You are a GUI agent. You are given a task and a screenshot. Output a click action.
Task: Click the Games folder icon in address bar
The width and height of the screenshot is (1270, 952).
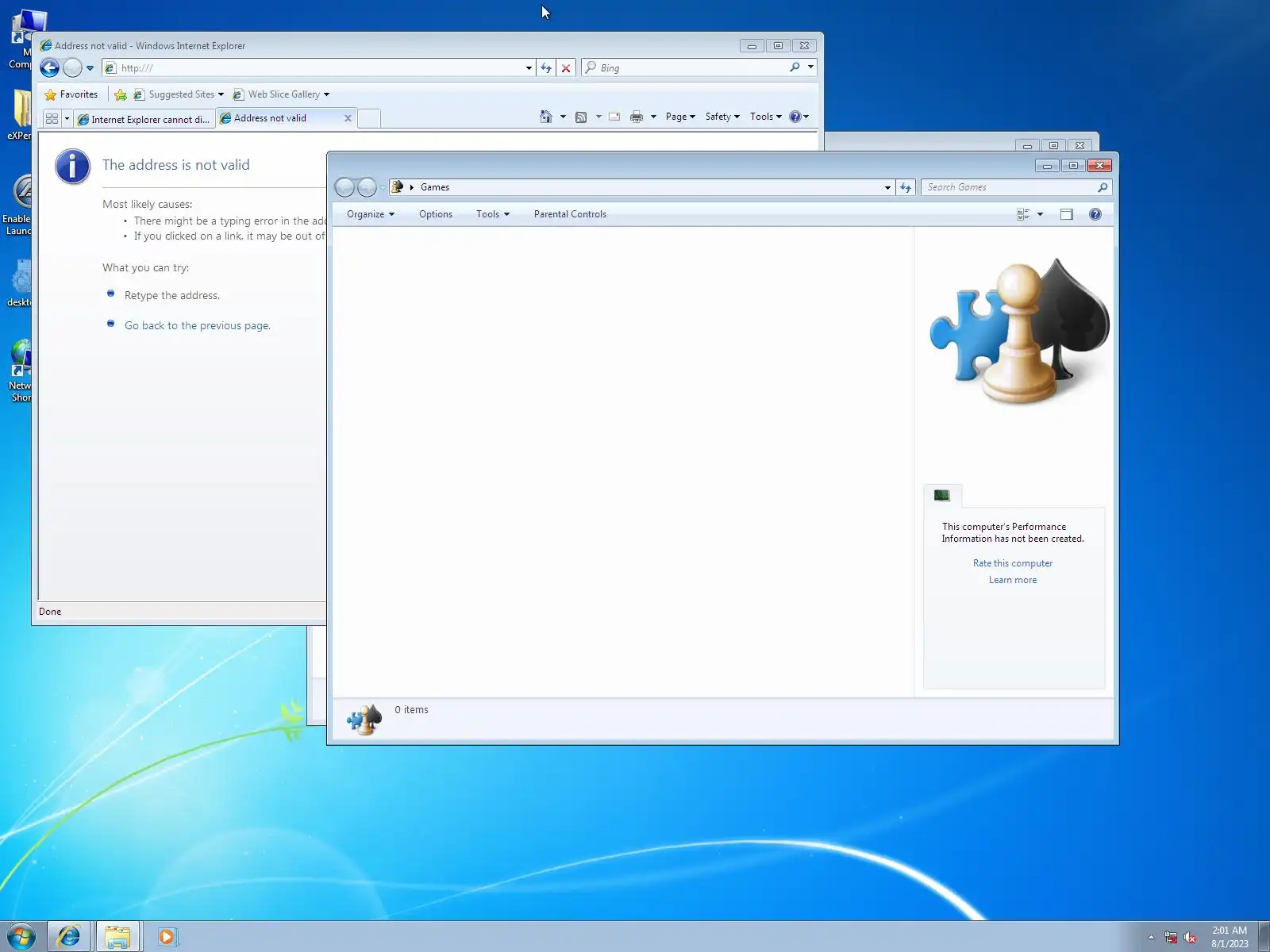point(398,187)
